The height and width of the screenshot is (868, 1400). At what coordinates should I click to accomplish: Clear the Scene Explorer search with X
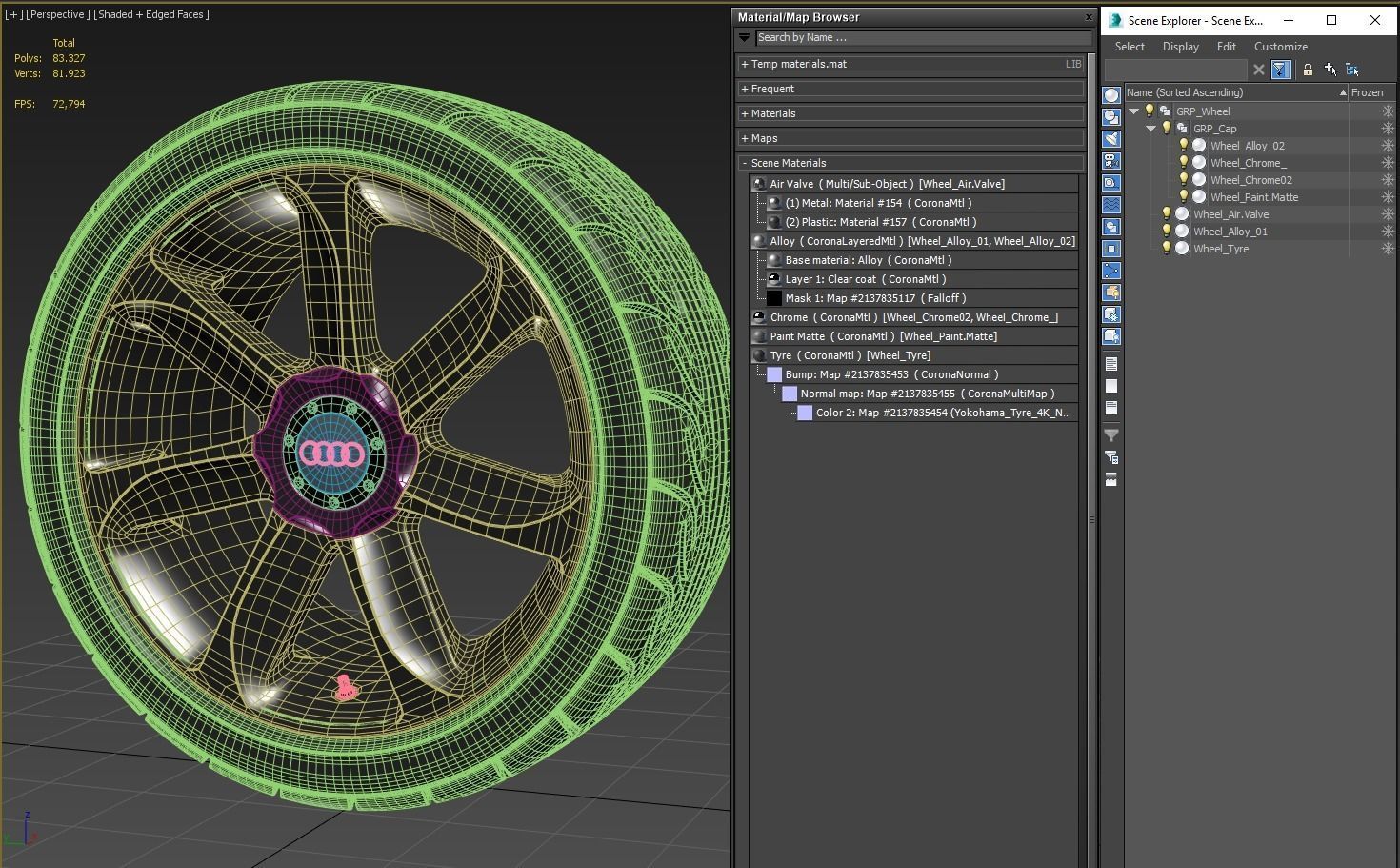click(1259, 70)
